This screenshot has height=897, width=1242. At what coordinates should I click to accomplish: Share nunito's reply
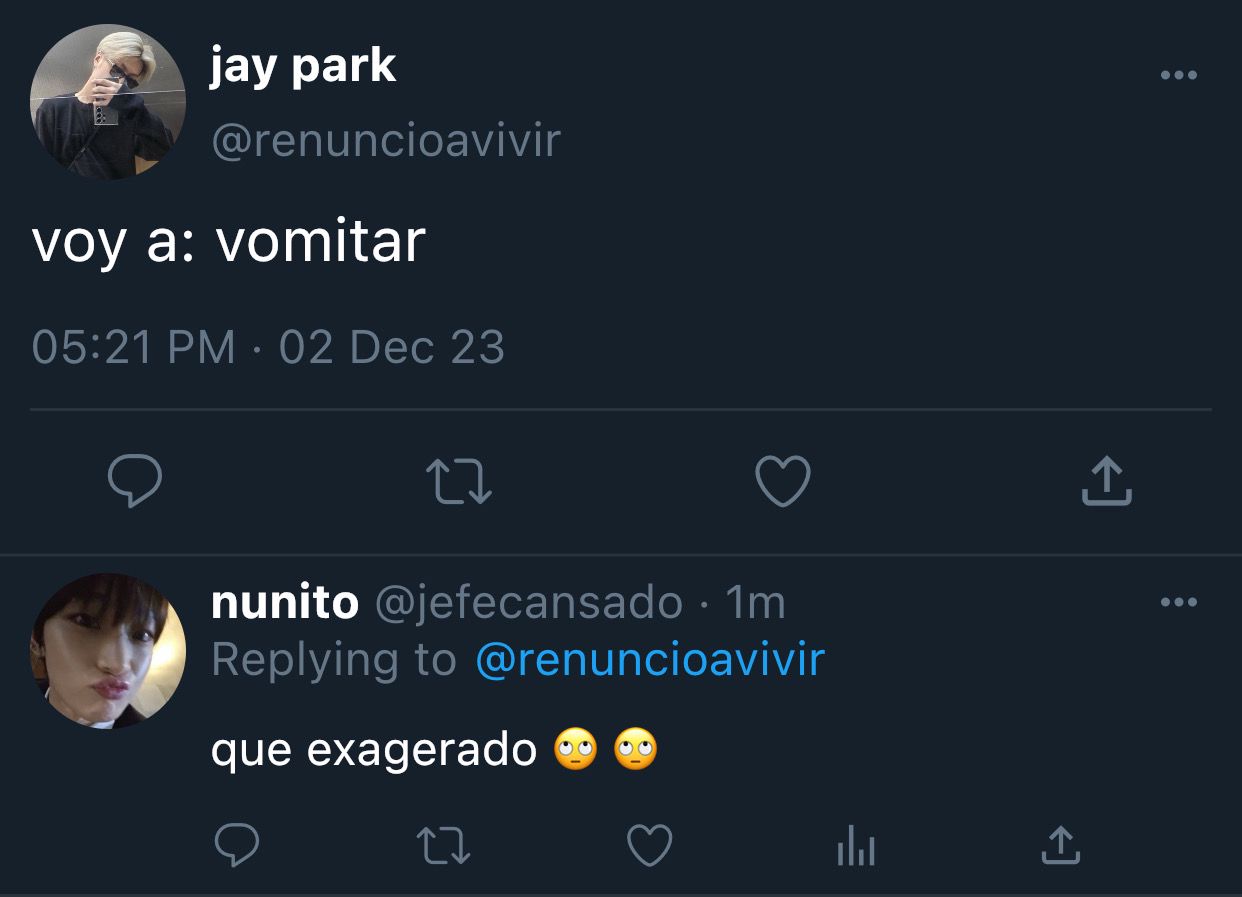pyautogui.click(x=1061, y=845)
